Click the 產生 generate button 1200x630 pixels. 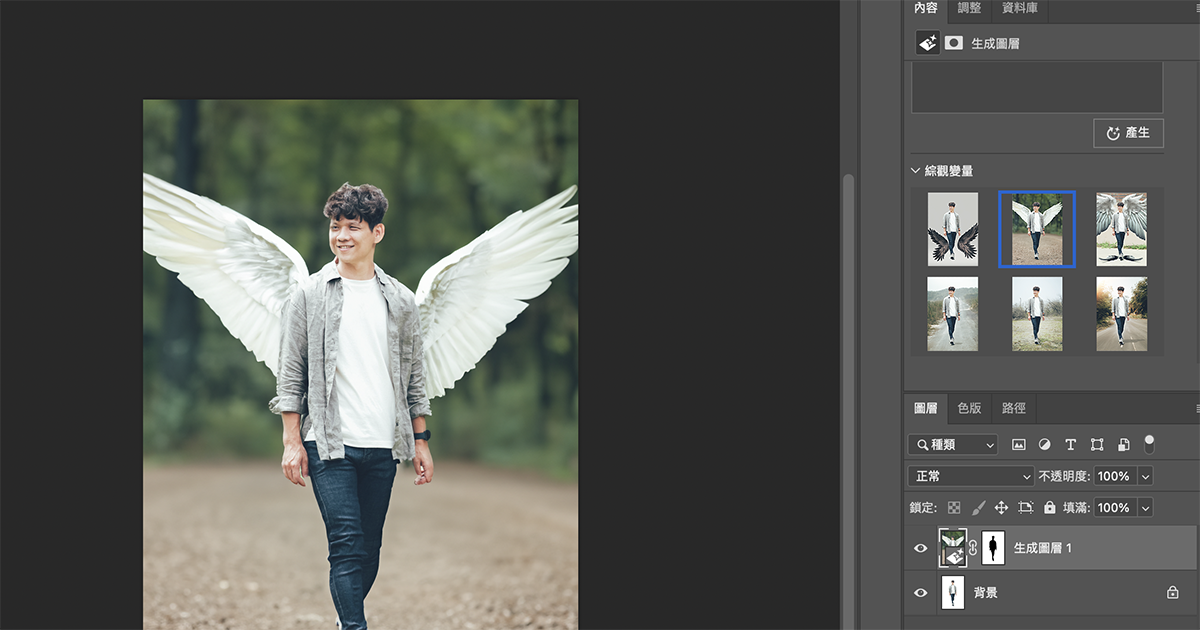1128,132
